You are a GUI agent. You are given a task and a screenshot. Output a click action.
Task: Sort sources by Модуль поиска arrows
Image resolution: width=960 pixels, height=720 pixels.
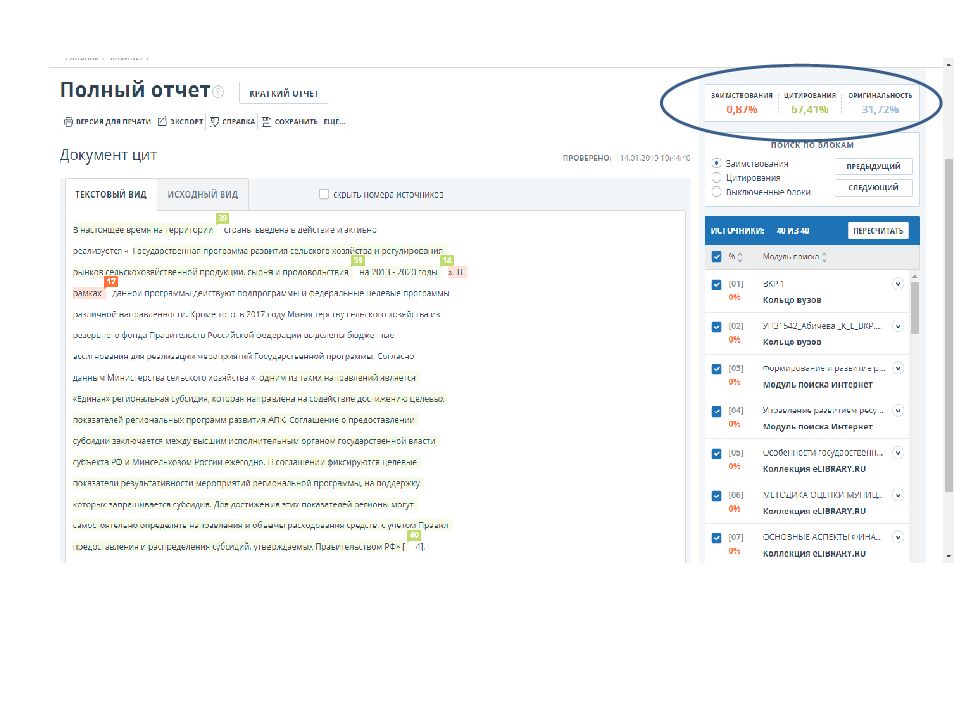pos(823,257)
